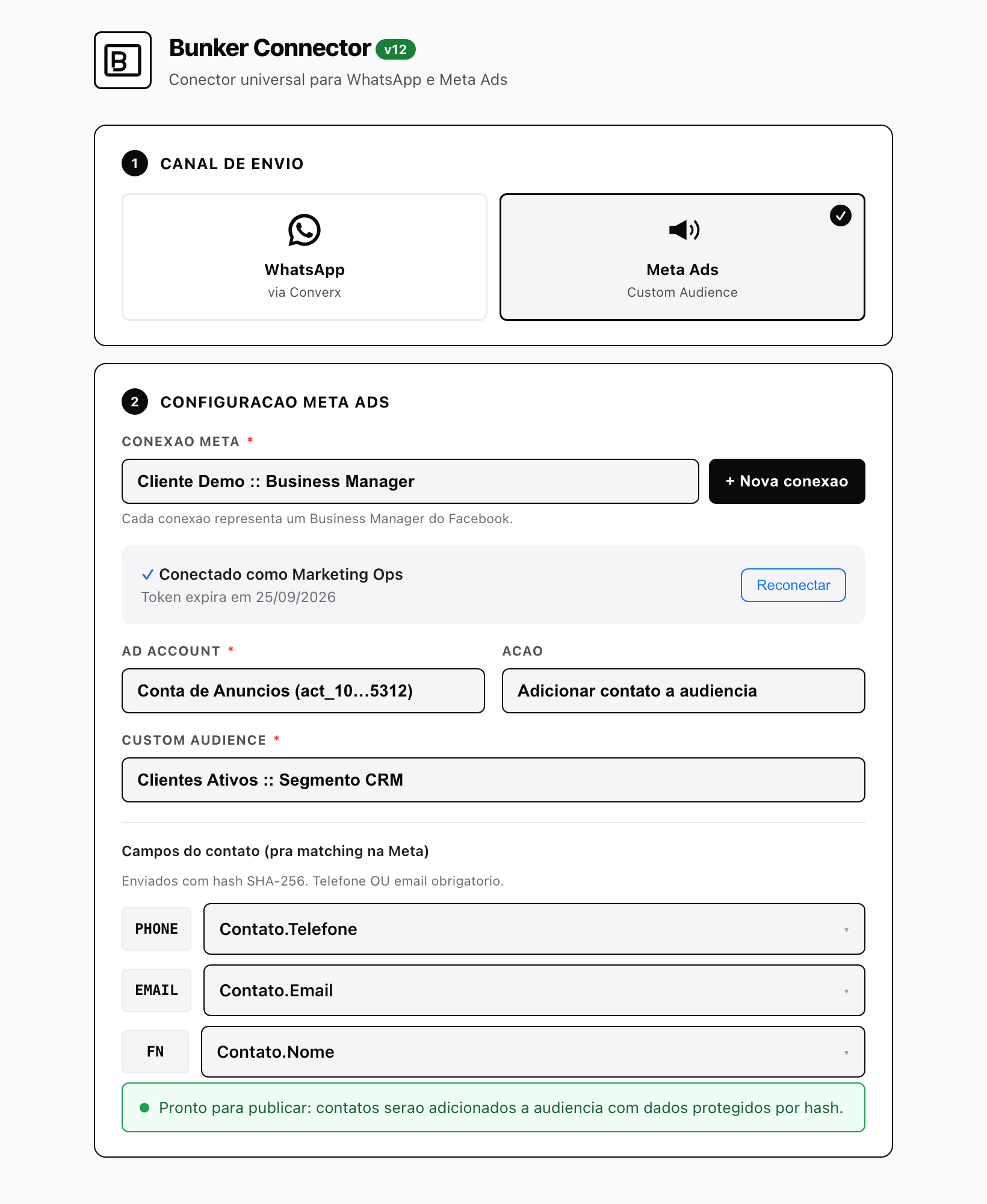Click the WhatsApp chat bubble icon
The height and width of the screenshot is (1204, 987).
(x=305, y=230)
